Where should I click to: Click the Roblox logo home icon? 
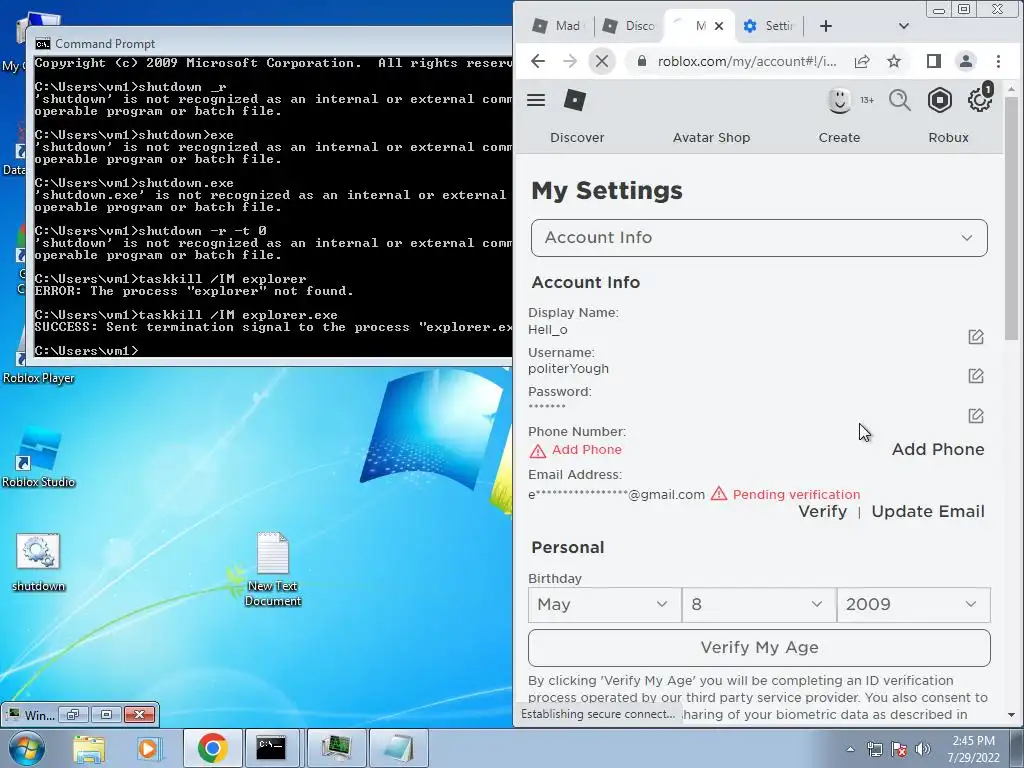coord(575,100)
